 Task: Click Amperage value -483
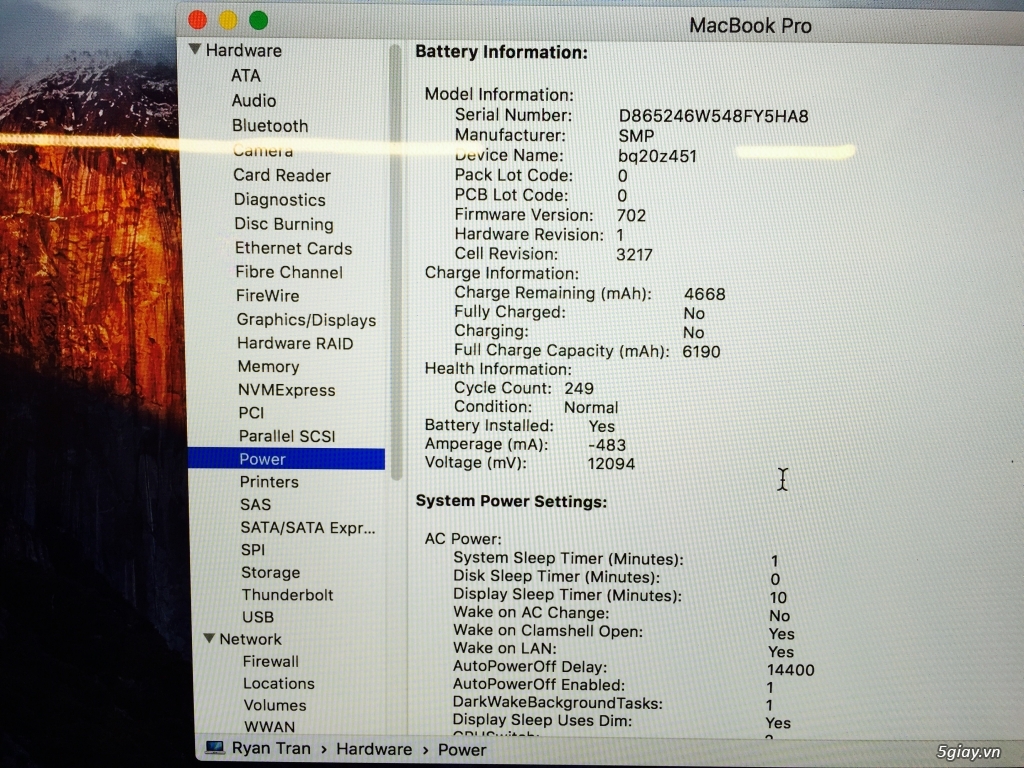(607, 445)
